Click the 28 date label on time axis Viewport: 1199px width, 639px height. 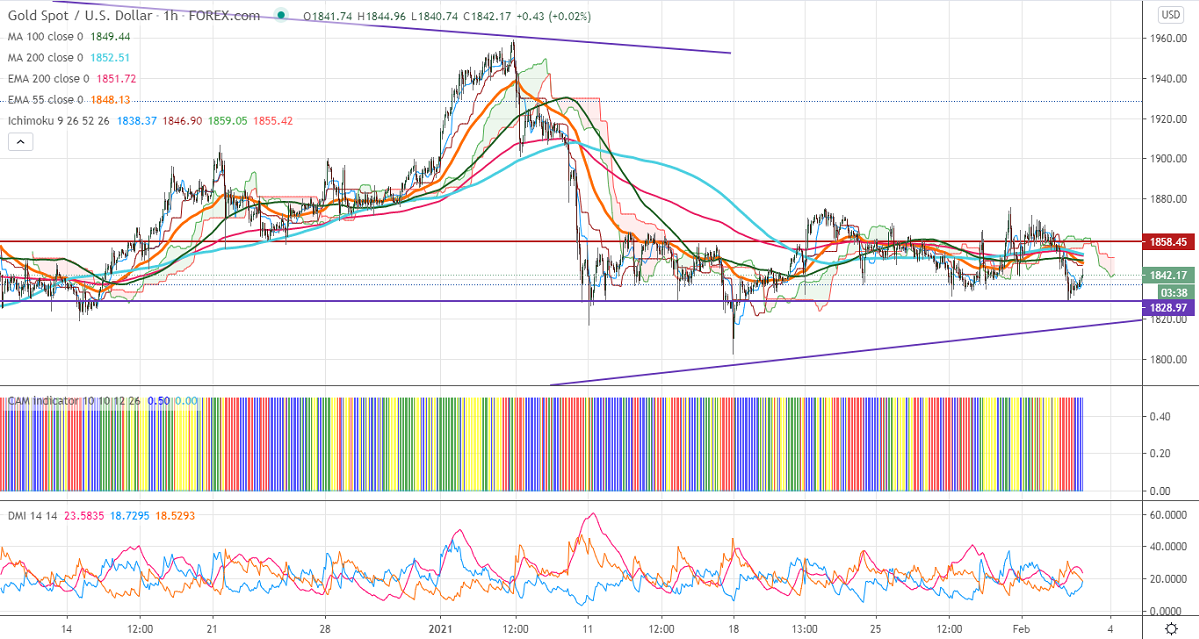325,630
